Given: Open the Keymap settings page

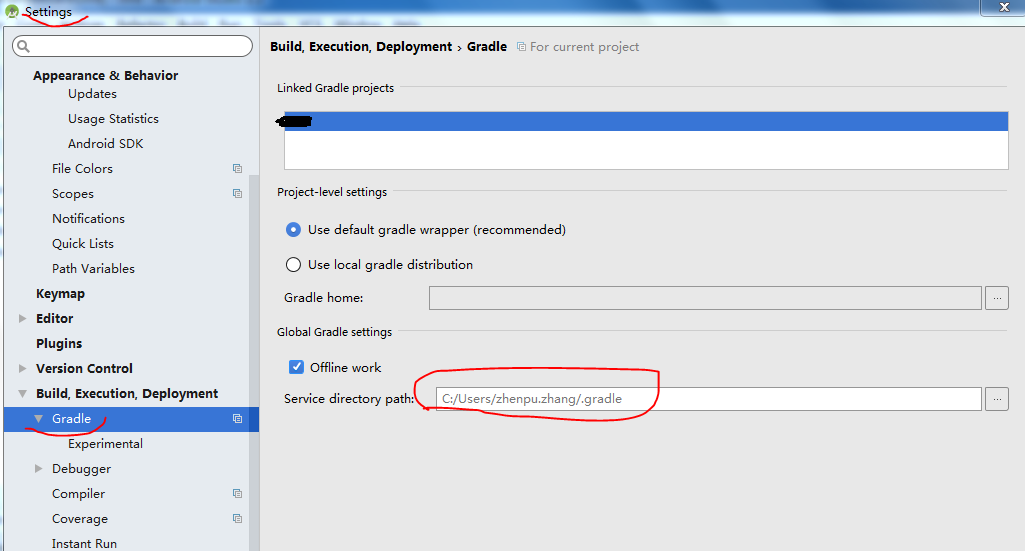Looking at the screenshot, I should 60,294.
